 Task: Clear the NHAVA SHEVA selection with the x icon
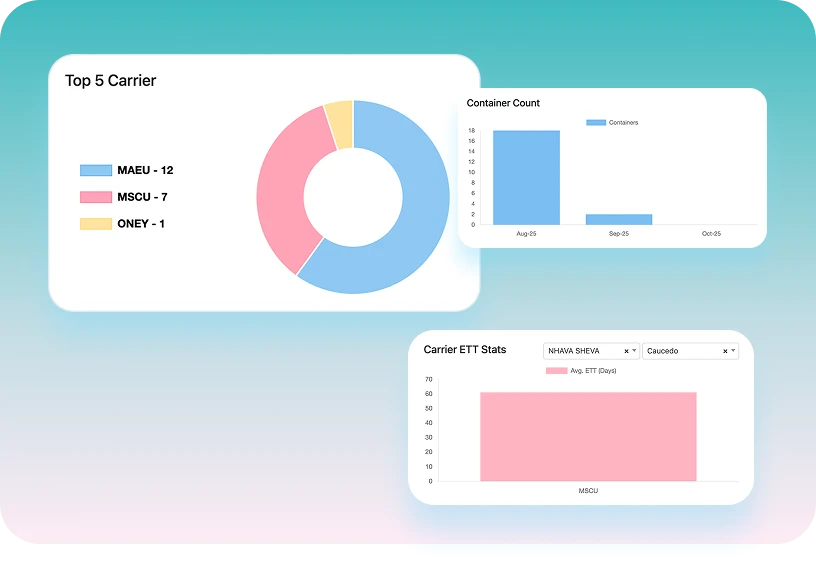(626, 351)
